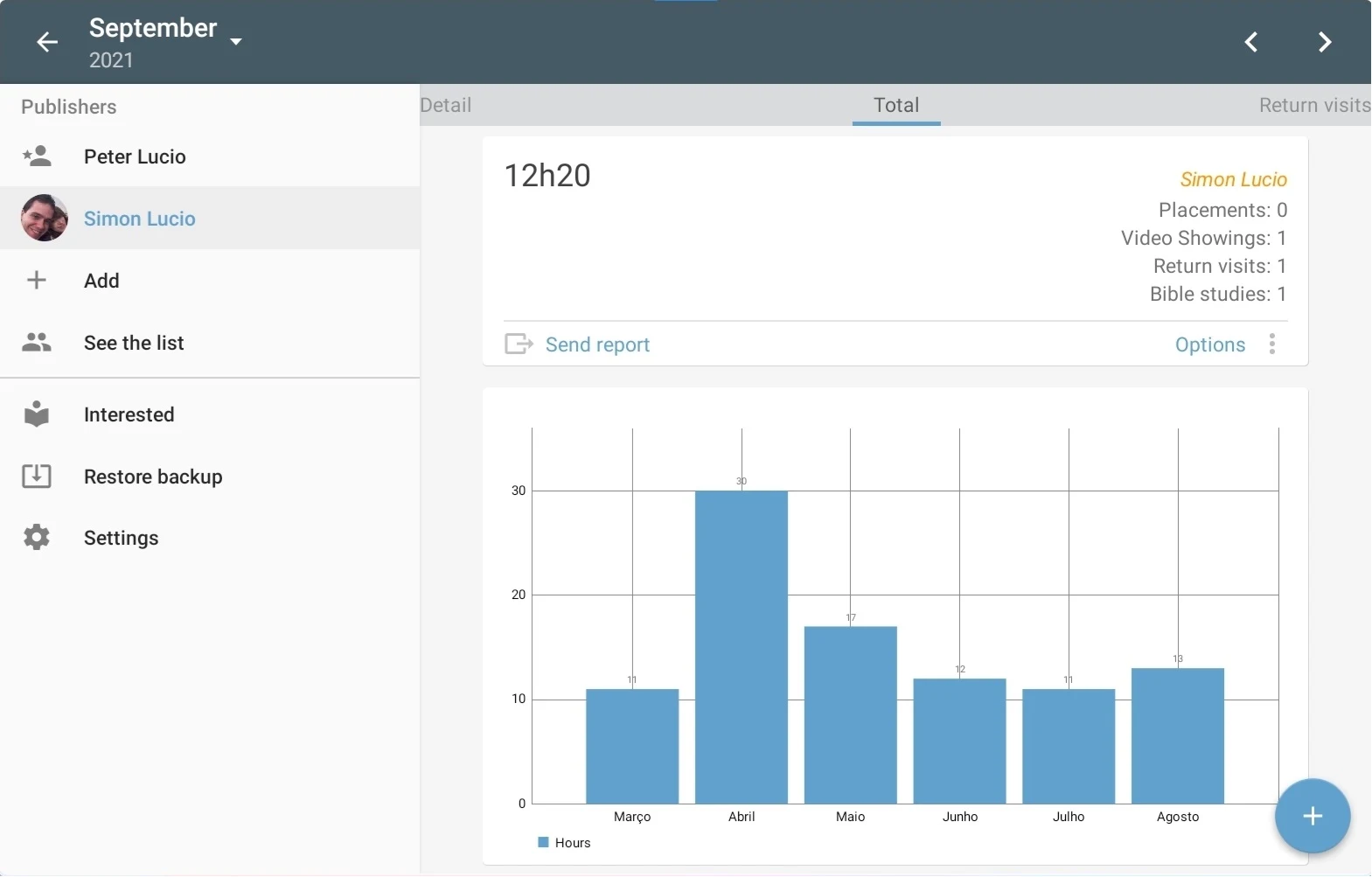This screenshot has height=877, width=1372.
Task: Select publisher Peter Lucio
Action: point(210,157)
